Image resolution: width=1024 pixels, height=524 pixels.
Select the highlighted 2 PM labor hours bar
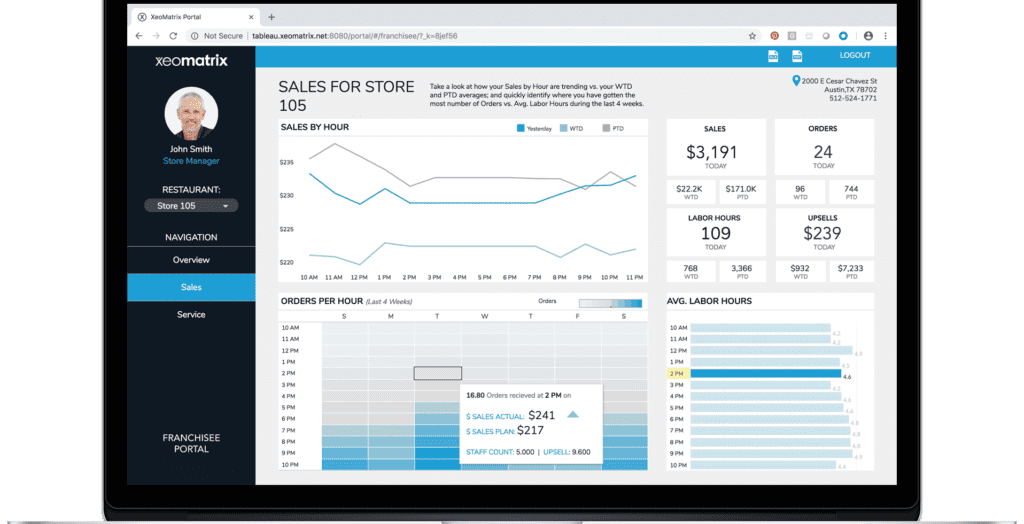(x=766, y=374)
